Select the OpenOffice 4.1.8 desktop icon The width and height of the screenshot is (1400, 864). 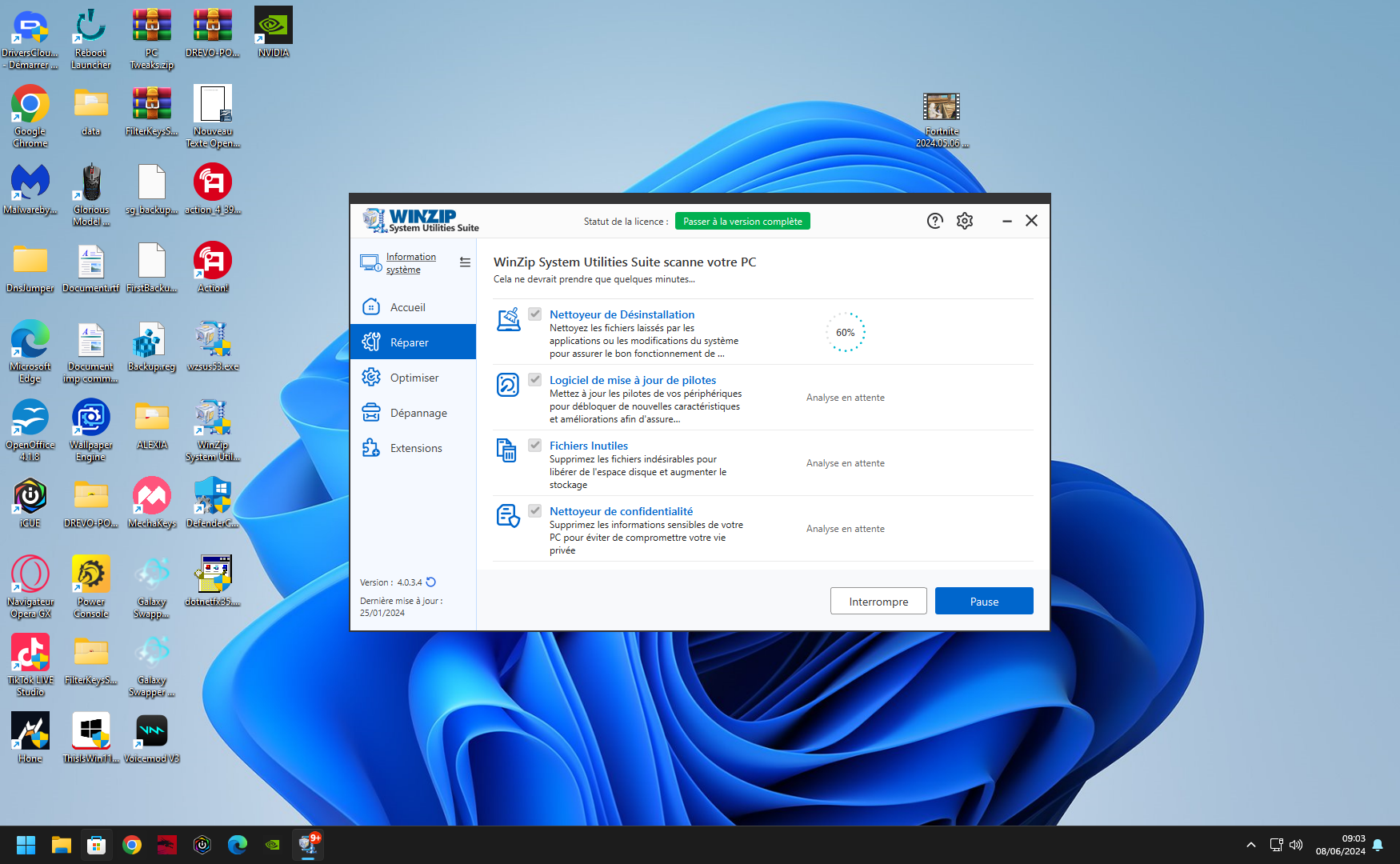coord(30,430)
